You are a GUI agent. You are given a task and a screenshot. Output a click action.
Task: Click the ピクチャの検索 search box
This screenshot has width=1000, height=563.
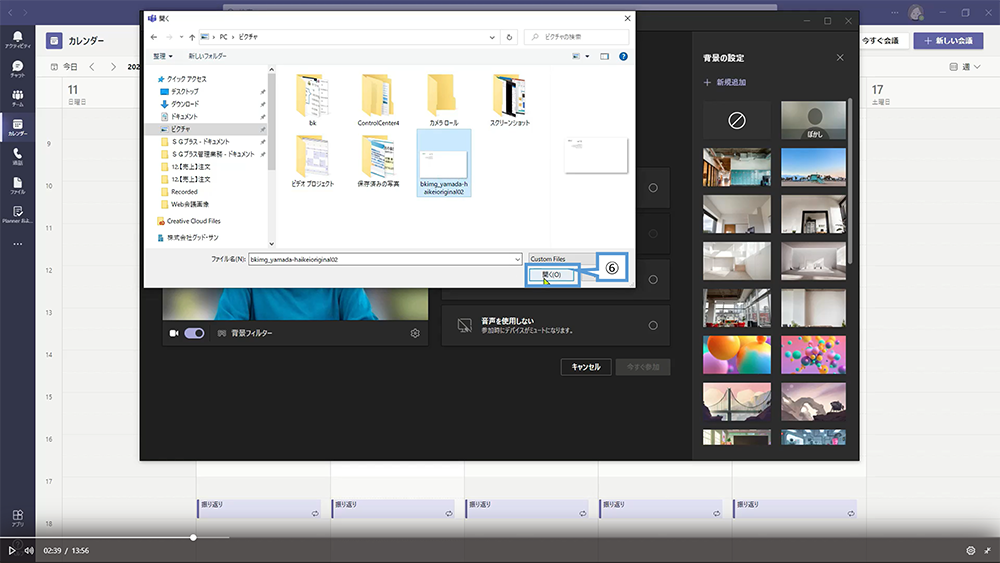(x=577, y=37)
